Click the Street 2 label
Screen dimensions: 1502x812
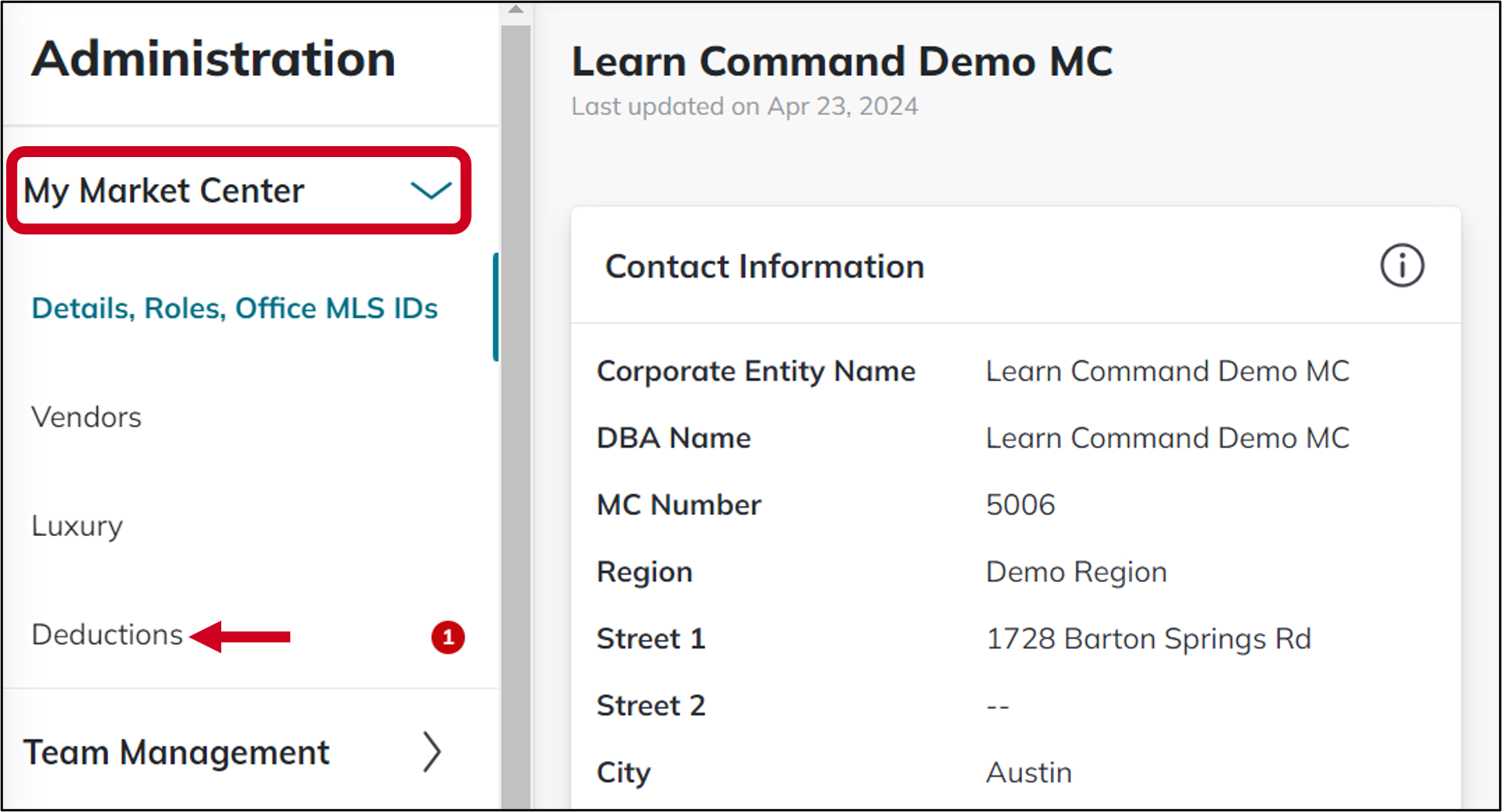(651, 706)
